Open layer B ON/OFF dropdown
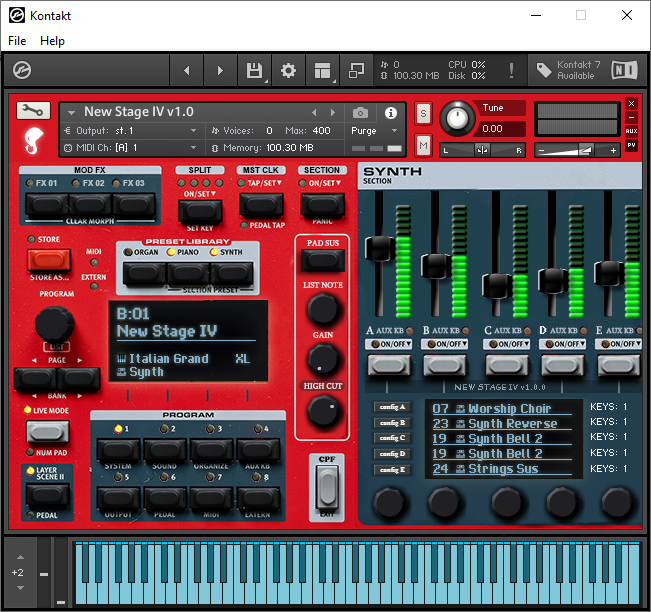Screen dimensions: 651x612 pos(445,344)
